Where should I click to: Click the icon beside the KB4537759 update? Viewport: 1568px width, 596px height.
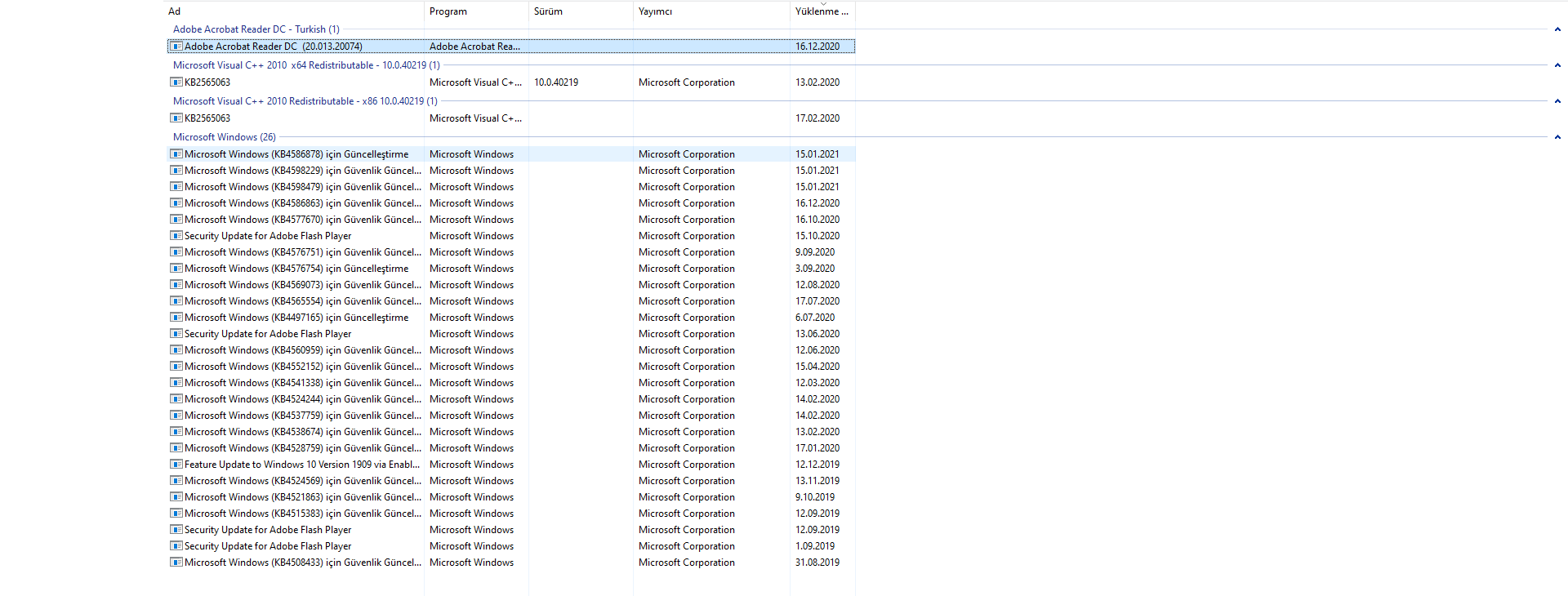click(176, 416)
